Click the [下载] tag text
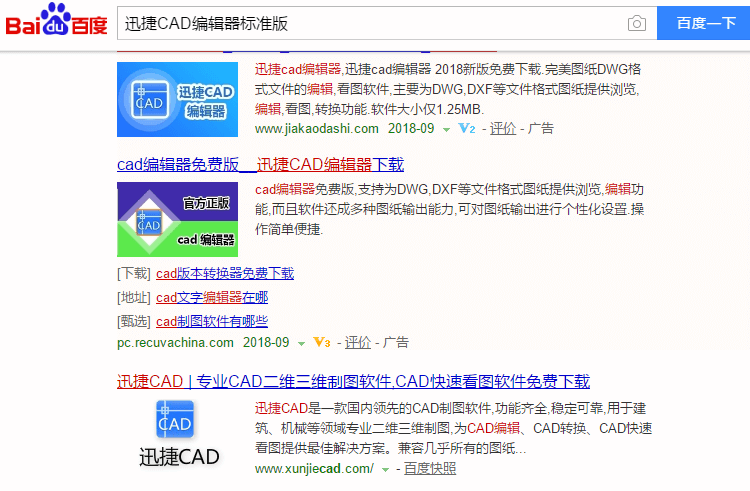Viewport: 750px width, 491px height. click(x=134, y=273)
